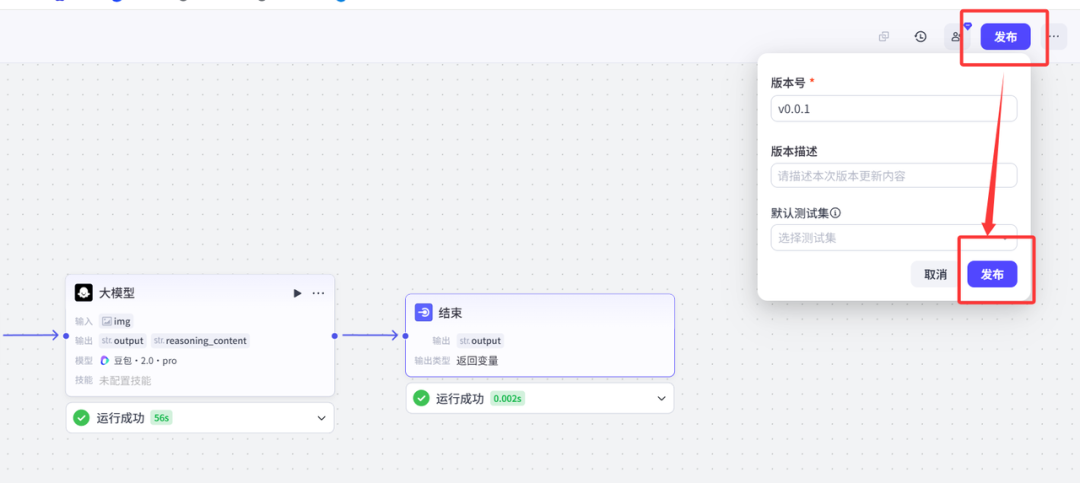The image size is (1080, 483).
Task: Click the reasoning_content output tag
Action: [200, 340]
